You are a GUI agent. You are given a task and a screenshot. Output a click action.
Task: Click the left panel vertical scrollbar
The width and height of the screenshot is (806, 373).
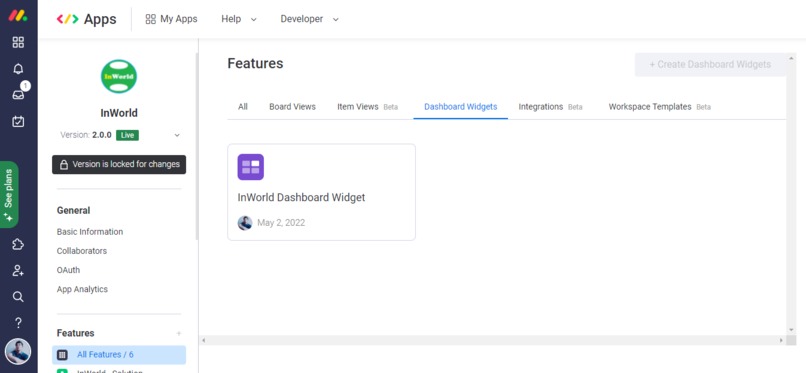[196, 146]
